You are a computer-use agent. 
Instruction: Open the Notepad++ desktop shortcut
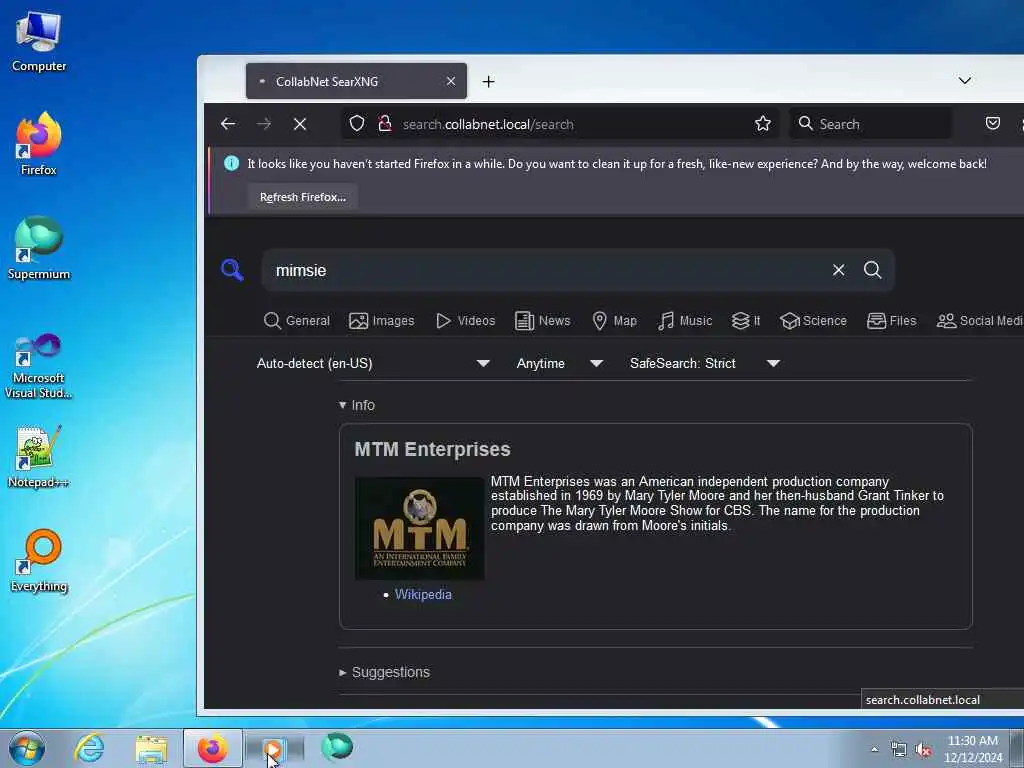tap(39, 457)
